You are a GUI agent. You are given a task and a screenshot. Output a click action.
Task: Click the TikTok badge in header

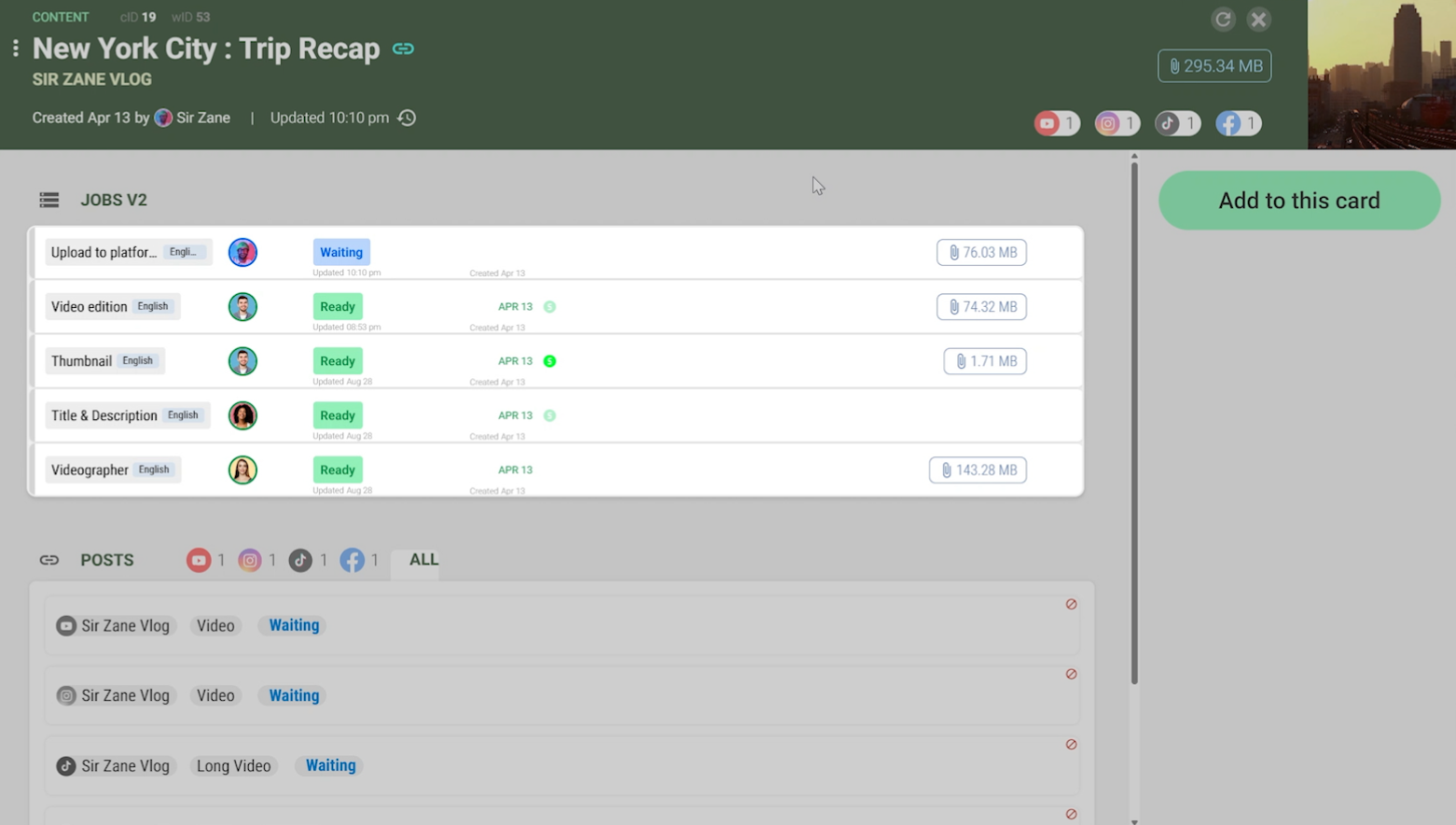tap(1177, 123)
